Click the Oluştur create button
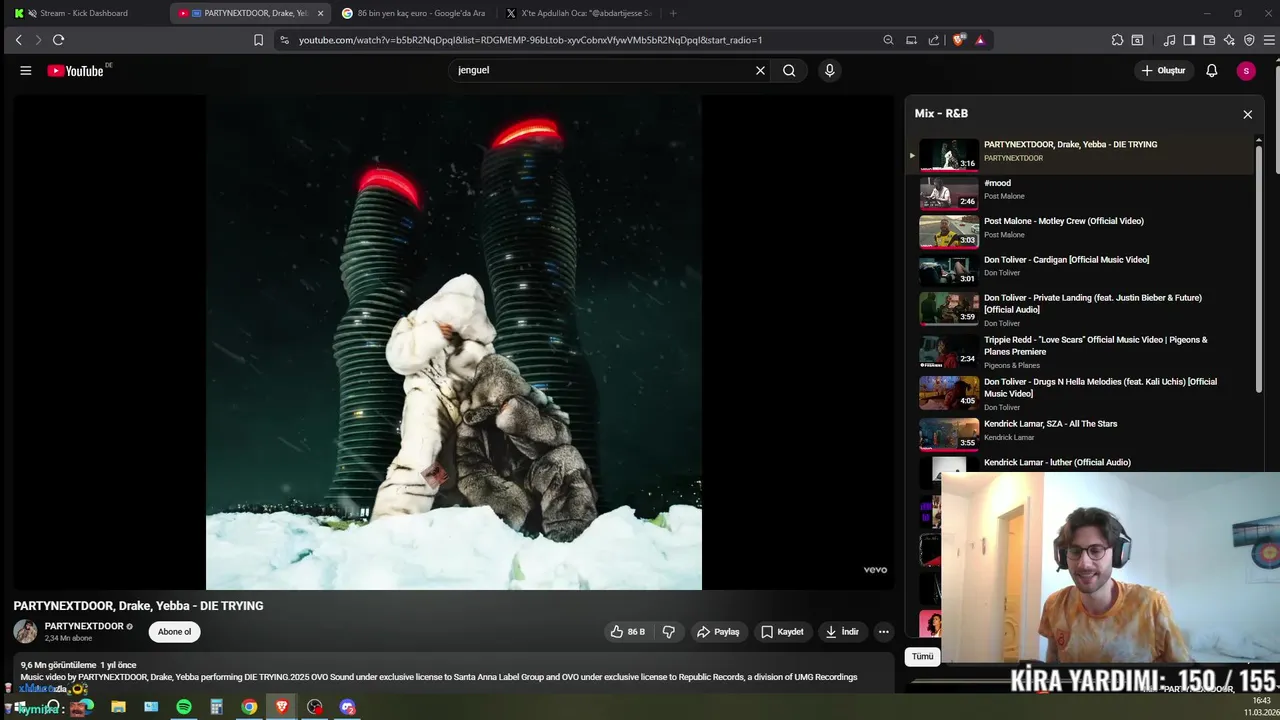 1164,71
